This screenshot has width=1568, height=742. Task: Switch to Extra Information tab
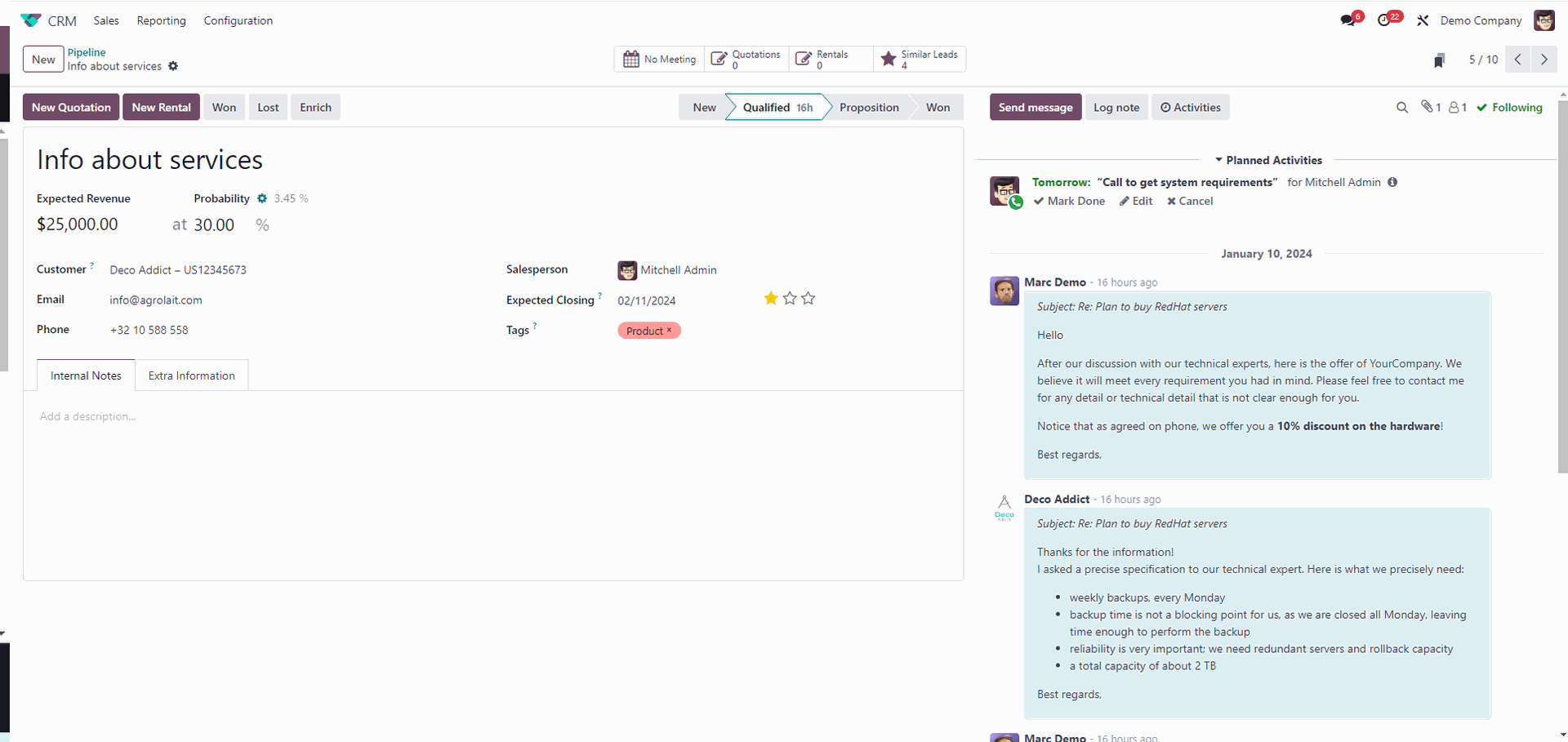(x=192, y=375)
